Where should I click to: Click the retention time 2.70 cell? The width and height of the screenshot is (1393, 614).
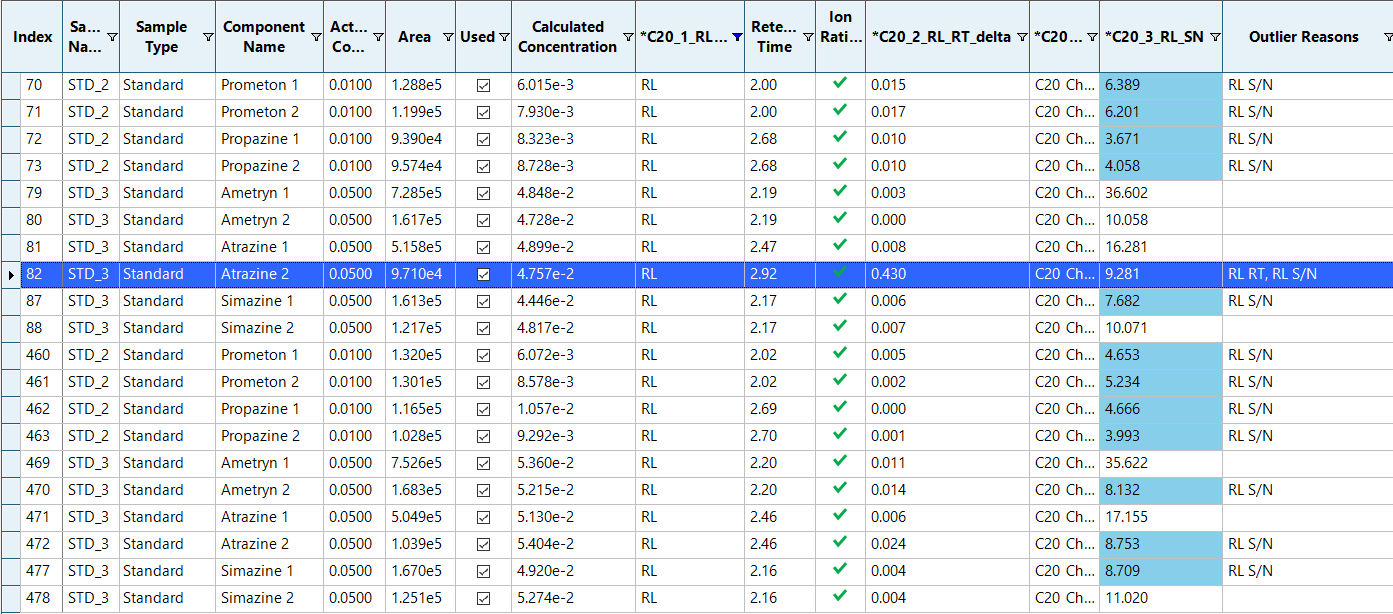[x=780, y=436]
